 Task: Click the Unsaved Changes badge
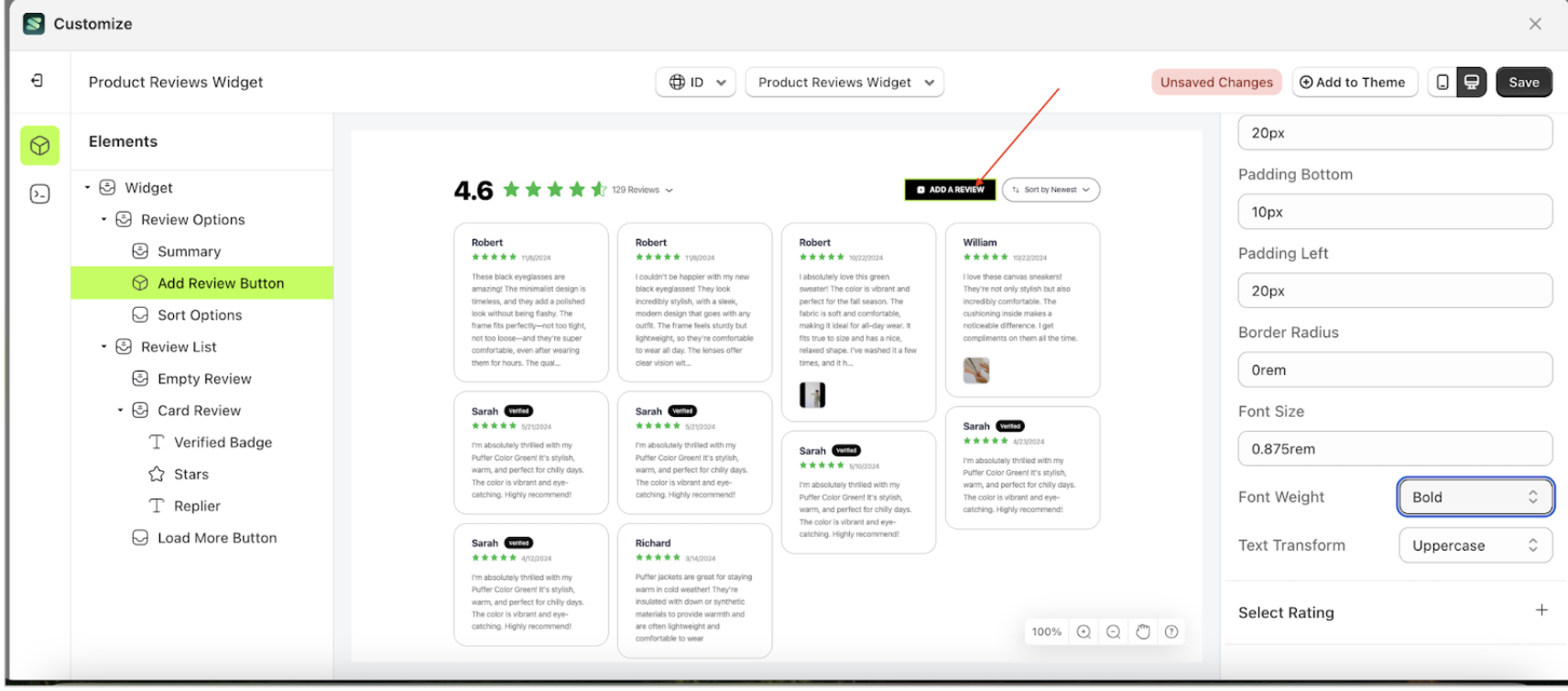click(1216, 82)
